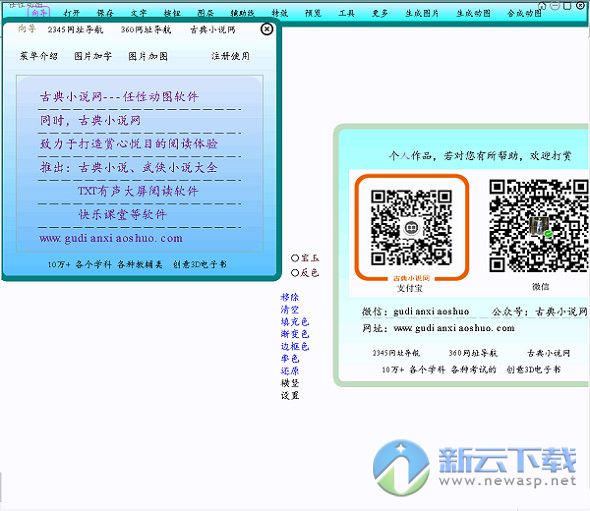This screenshot has width=590, height=511.
Task: Click the 古典小说网---任性动图软件 title text
Action: 119,97
